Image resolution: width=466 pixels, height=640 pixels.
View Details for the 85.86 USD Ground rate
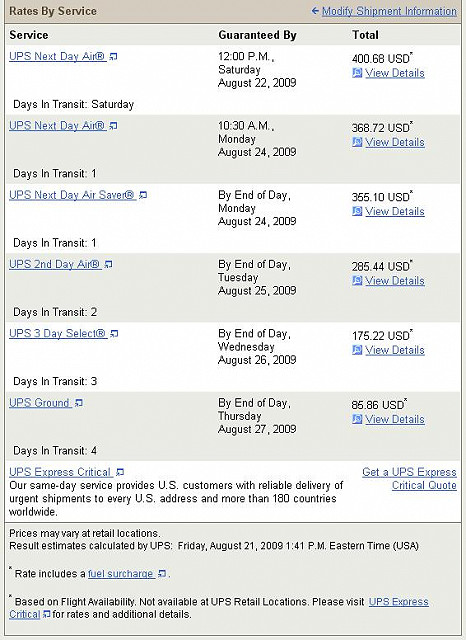tap(395, 419)
